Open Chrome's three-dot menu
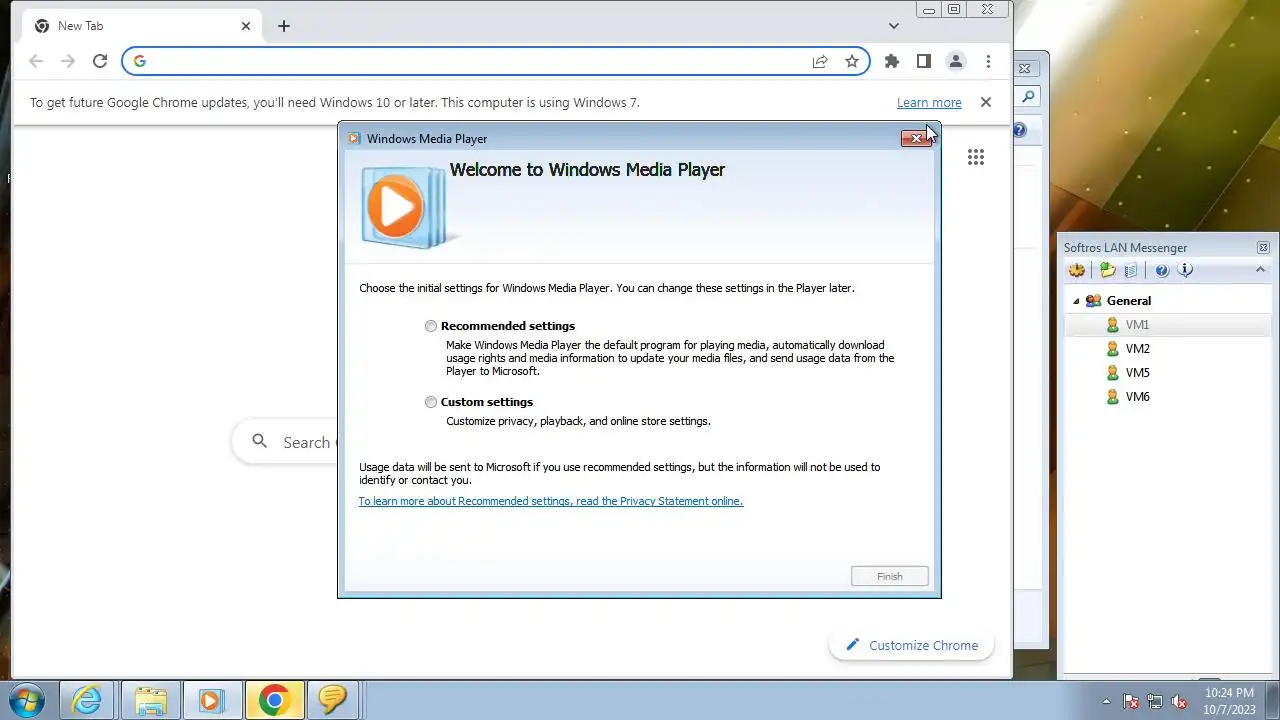The height and width of the screenshot is (720, 1280). point(988,61)
